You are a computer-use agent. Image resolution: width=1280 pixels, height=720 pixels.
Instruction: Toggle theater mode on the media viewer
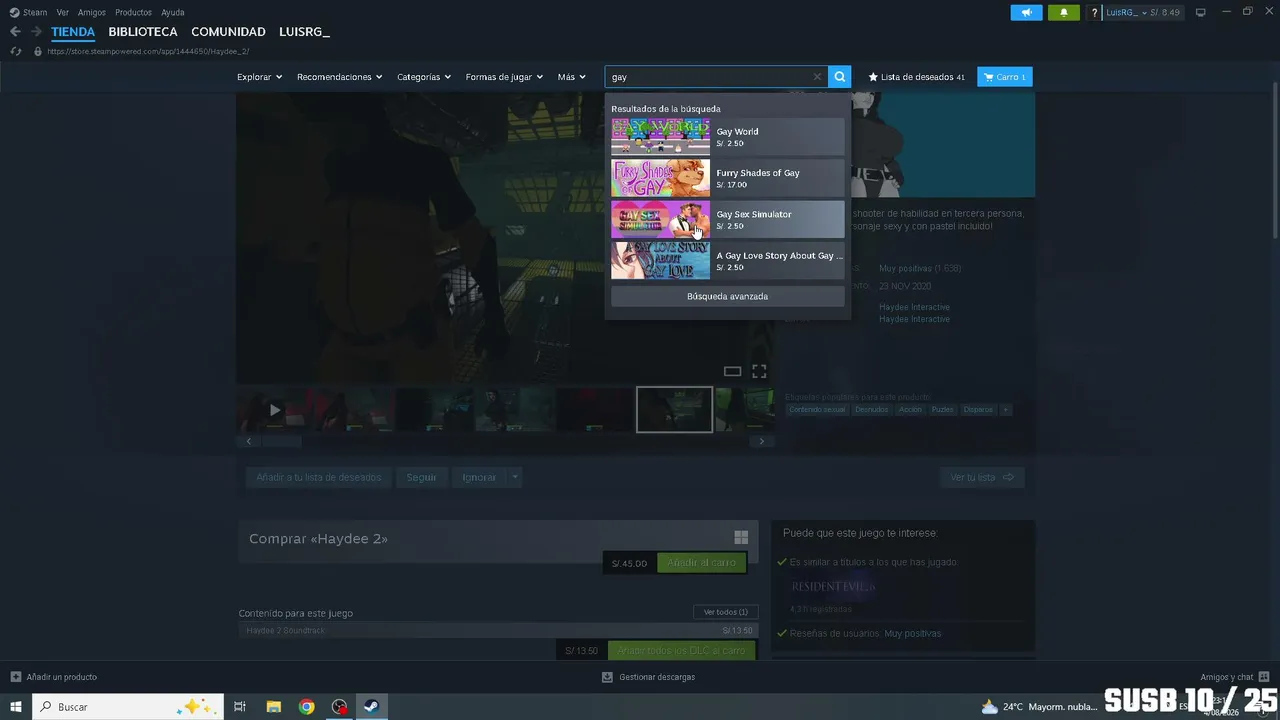tap(732, 372)
